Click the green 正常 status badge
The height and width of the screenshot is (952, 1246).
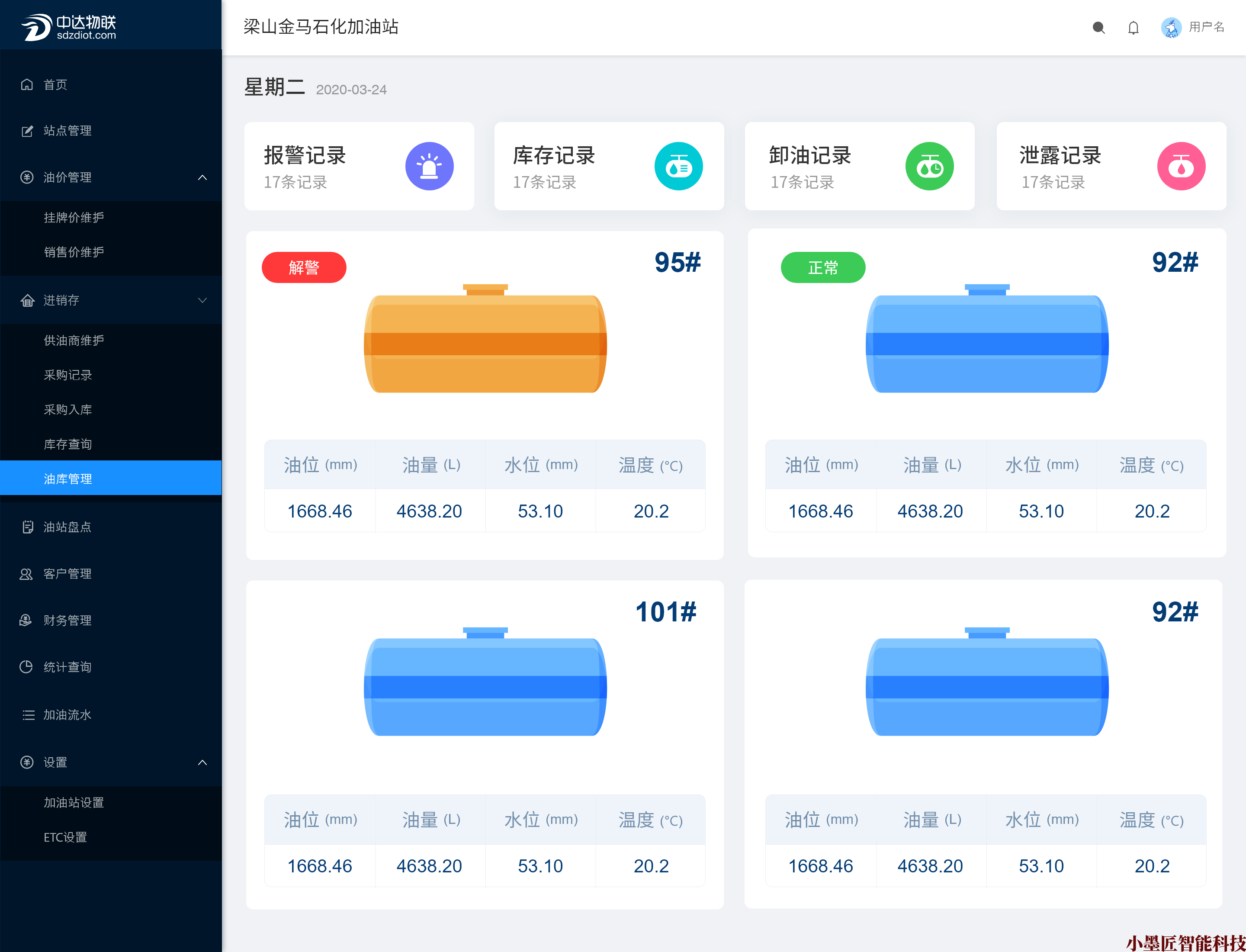(x=823, y=267)
